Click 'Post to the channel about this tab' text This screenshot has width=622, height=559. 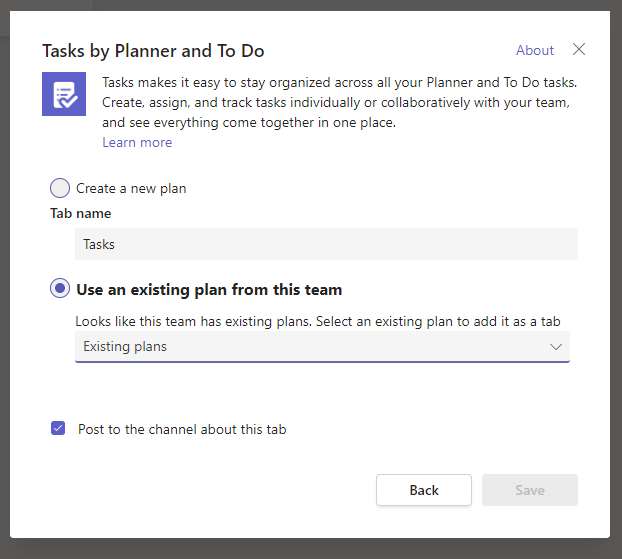(x=182, y=429)
